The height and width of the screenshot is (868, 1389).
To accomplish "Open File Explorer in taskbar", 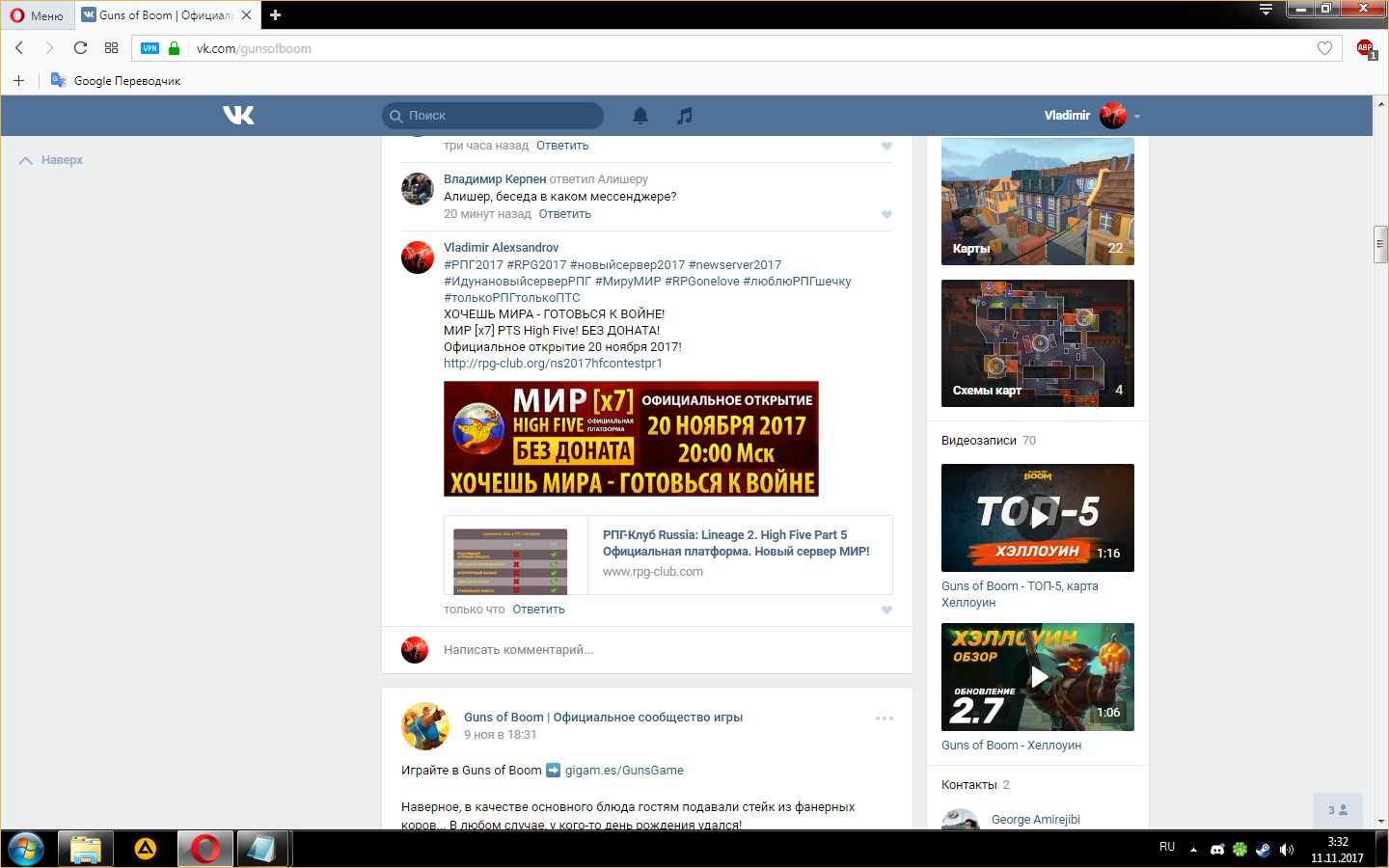I will point(86,850).
